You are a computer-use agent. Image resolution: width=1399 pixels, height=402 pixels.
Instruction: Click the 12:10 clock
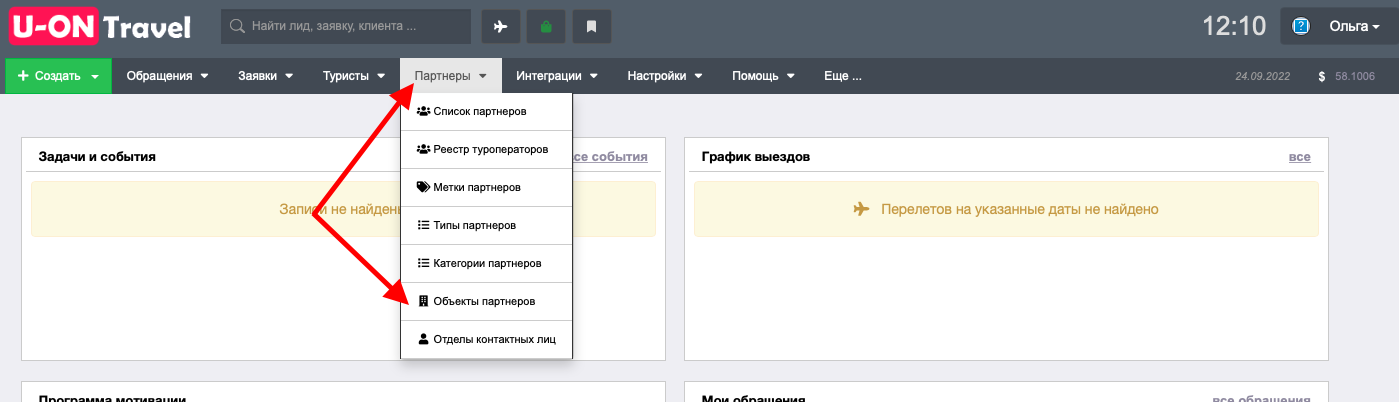1234,27
